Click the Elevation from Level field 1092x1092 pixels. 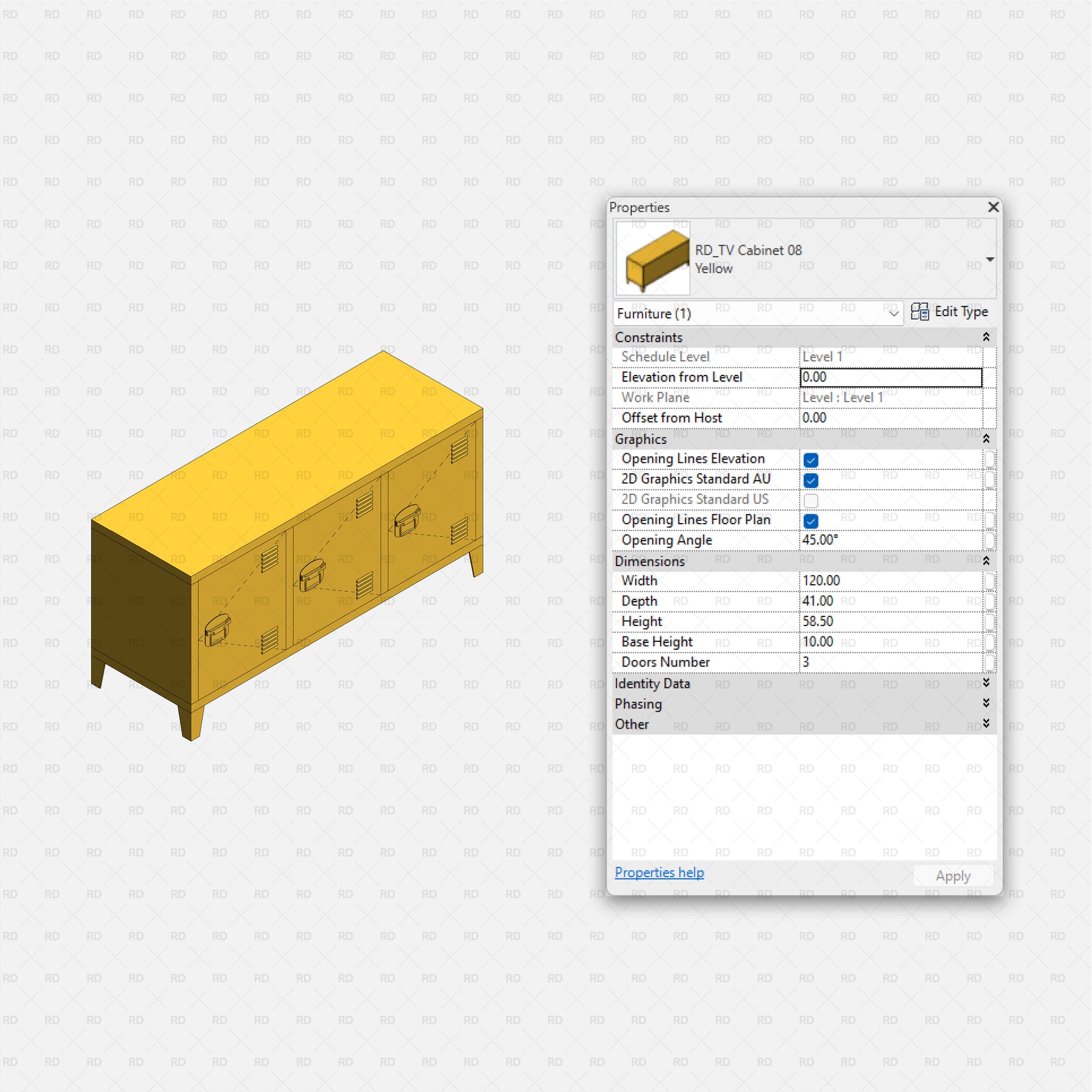pyautogui.click(x=890, y=377)
